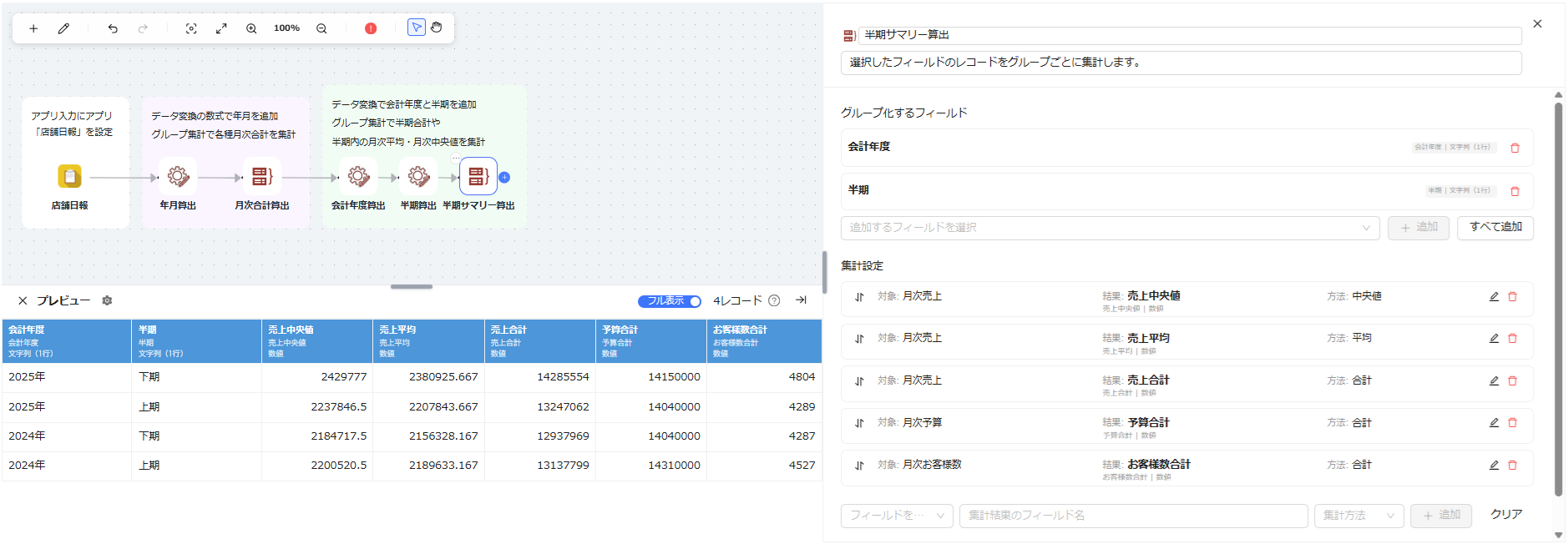Close the settings panel with X
Screen dimensions: 1568x544
[x=1537, y=24]
